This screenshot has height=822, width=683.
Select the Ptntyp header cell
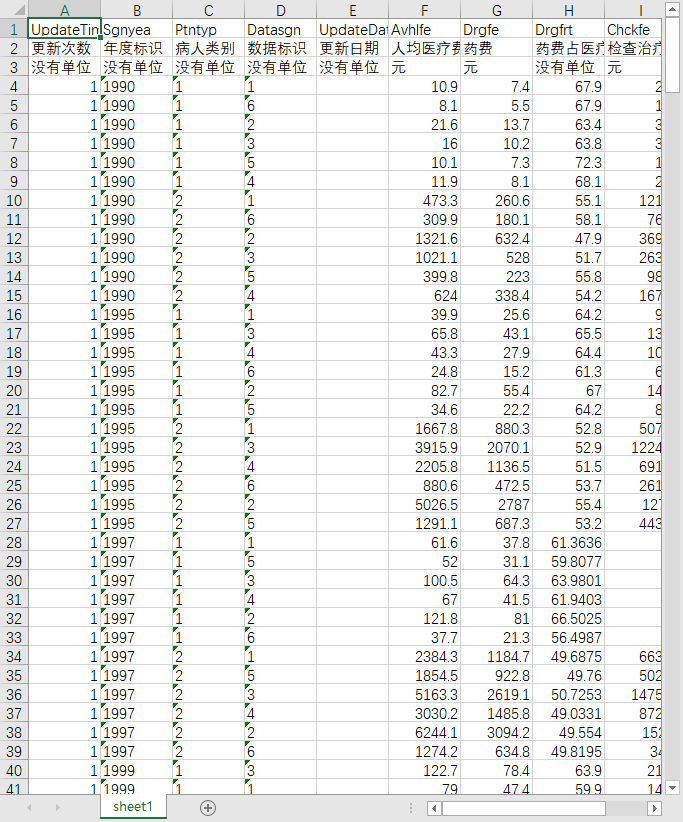tap(209, 29)
